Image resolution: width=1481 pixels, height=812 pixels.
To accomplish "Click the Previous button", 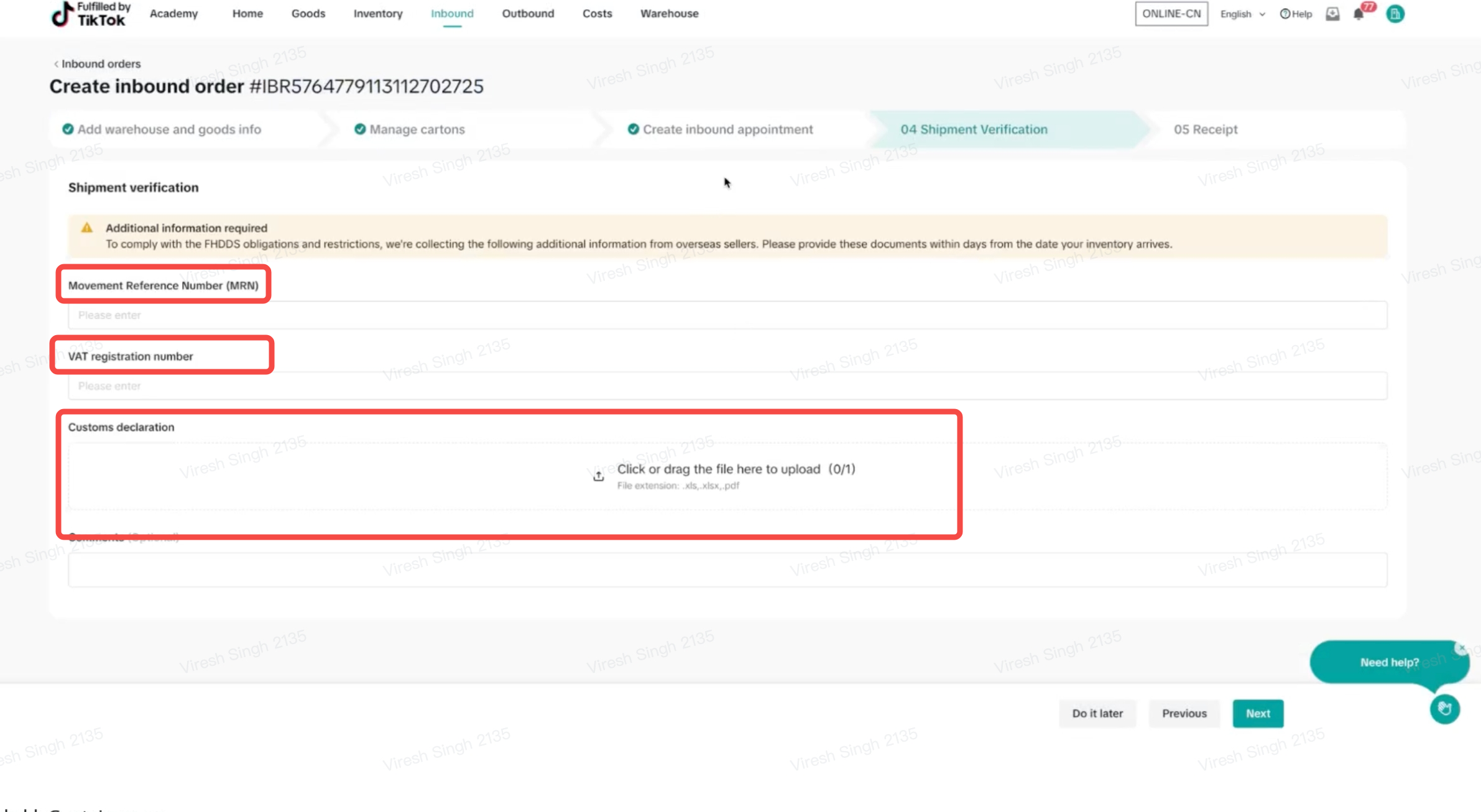I will click(x=1184, y=713).
